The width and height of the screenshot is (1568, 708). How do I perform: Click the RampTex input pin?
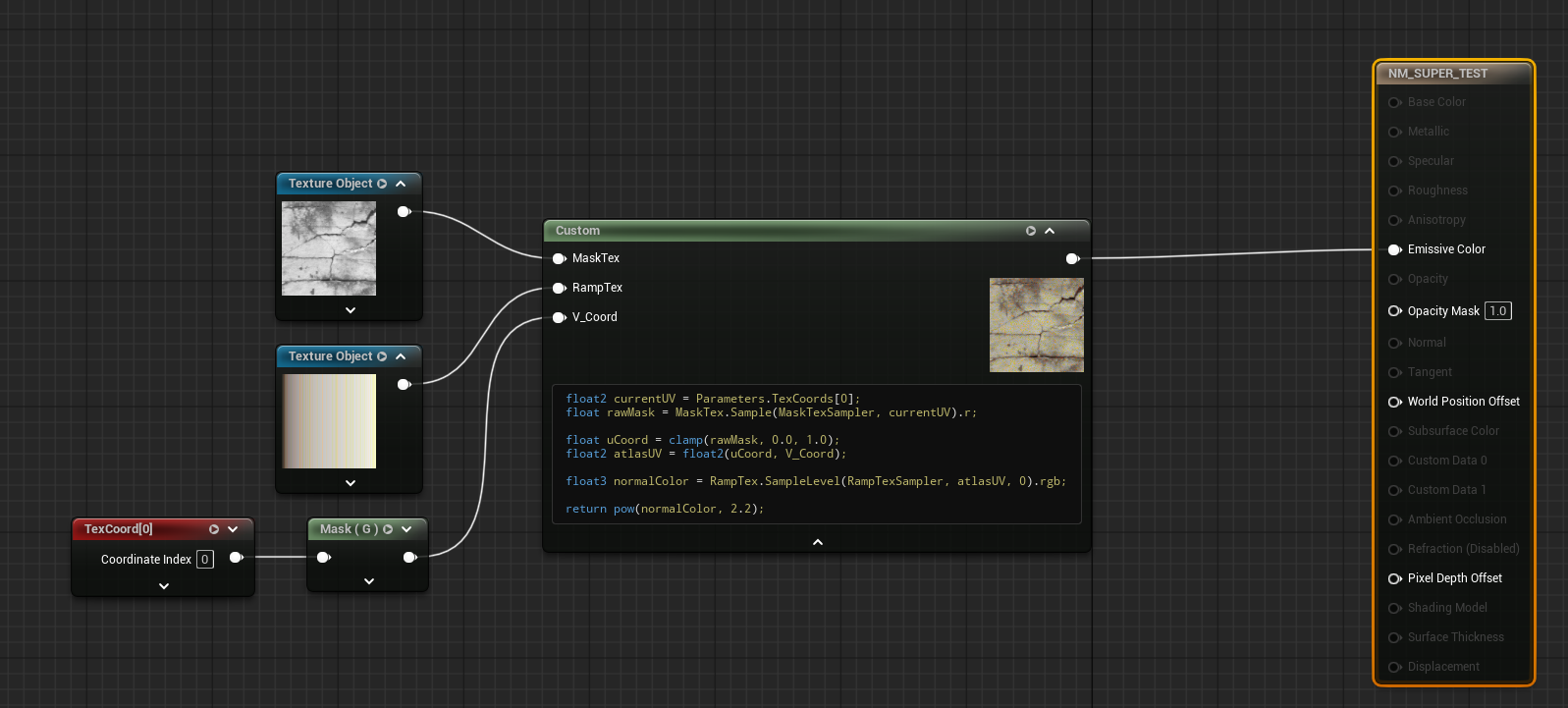coord(559,288)
